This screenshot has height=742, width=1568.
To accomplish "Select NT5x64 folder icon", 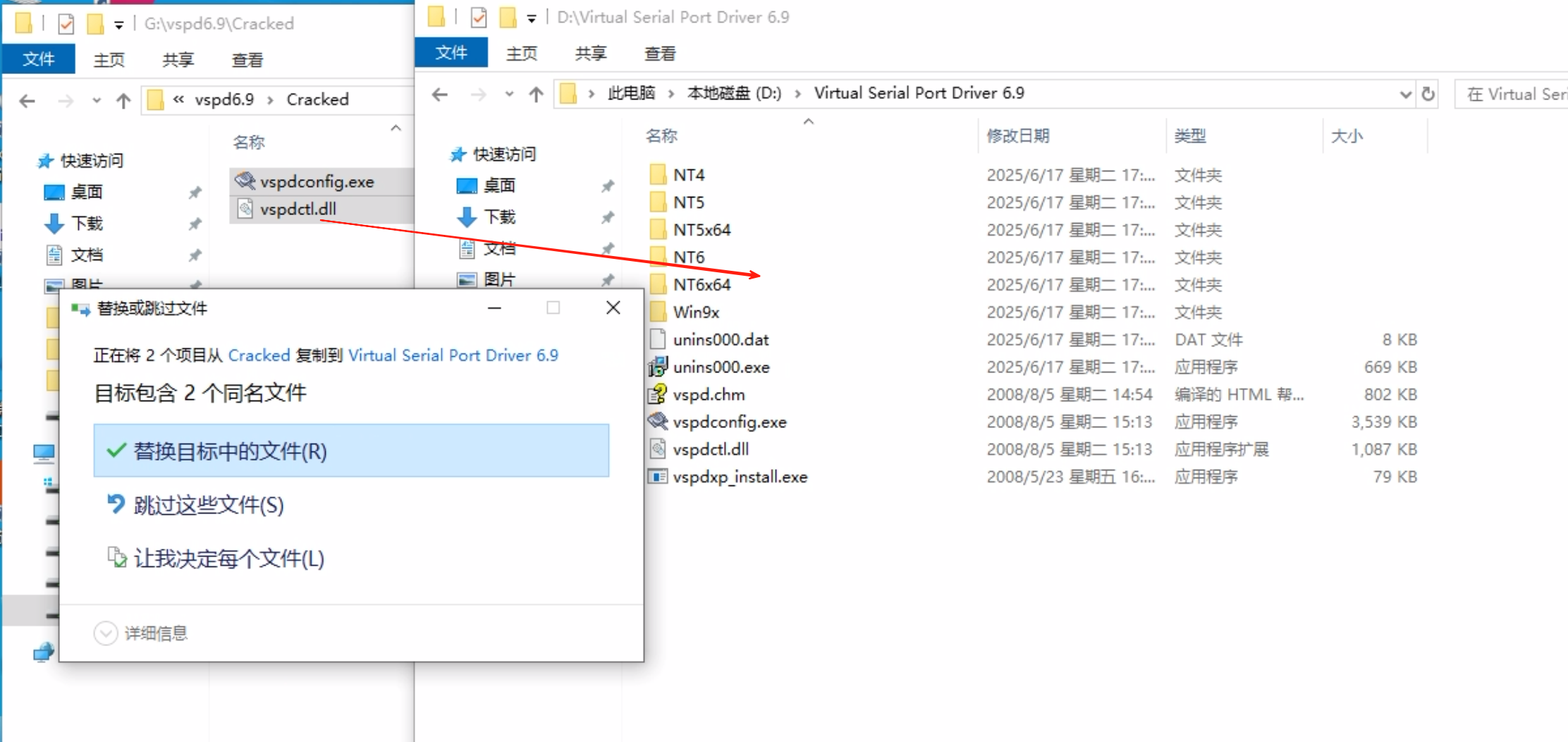I will [658, 230].
